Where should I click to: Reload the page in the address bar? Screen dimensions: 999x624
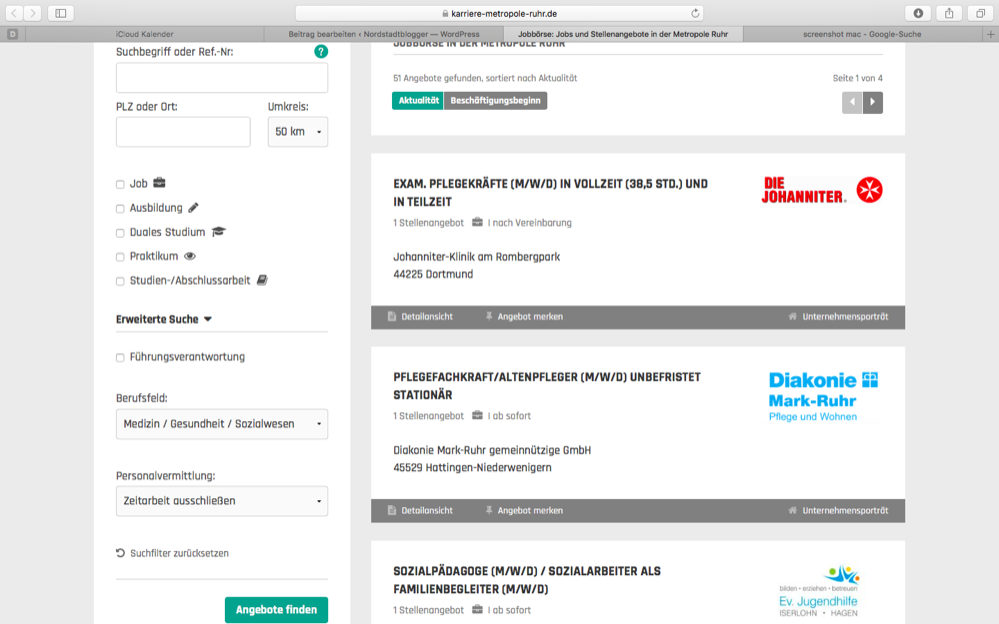pyautogui.click(x=695, y=13)
